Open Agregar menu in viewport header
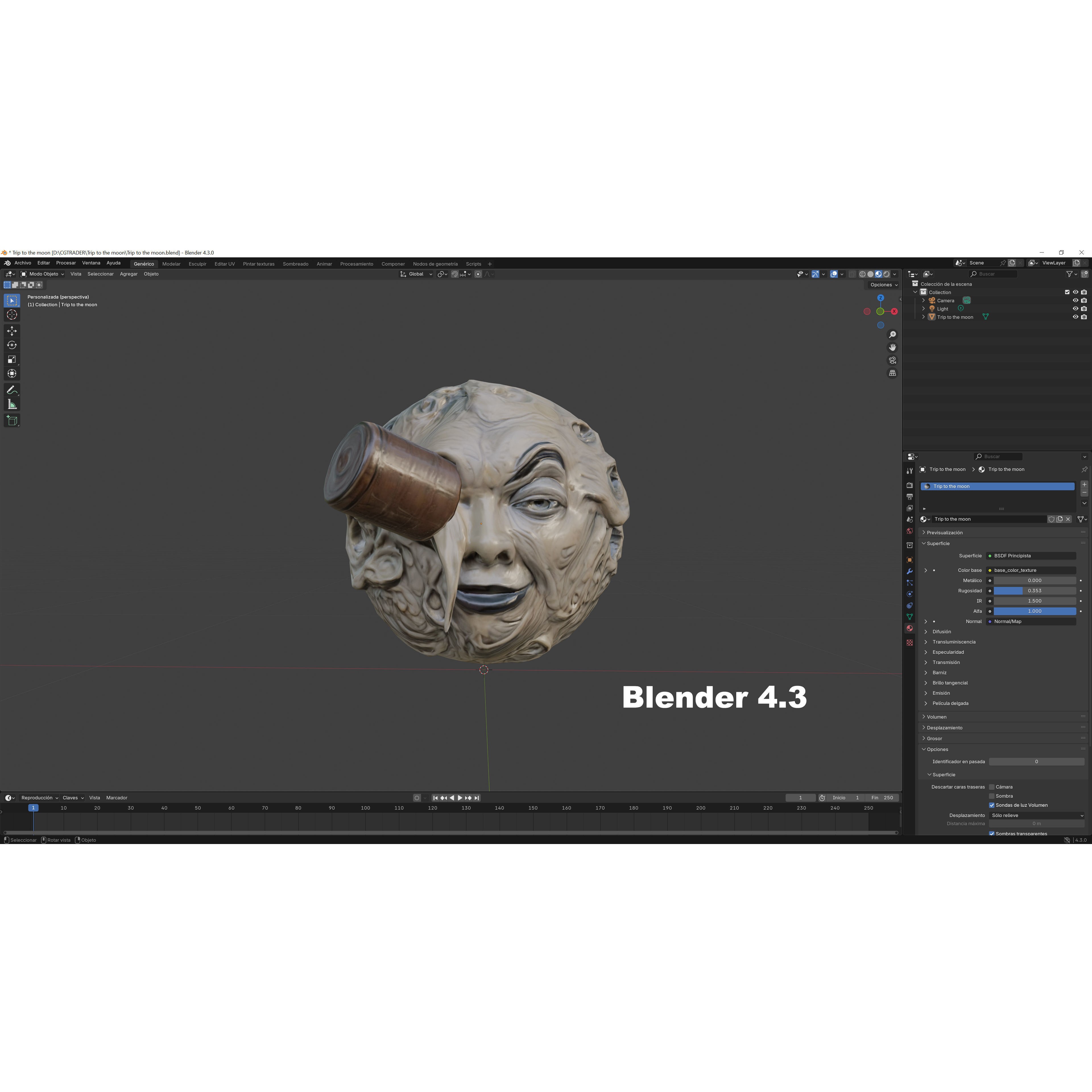This screenshot has height=1092, width=1092. [x=128, y=274]
